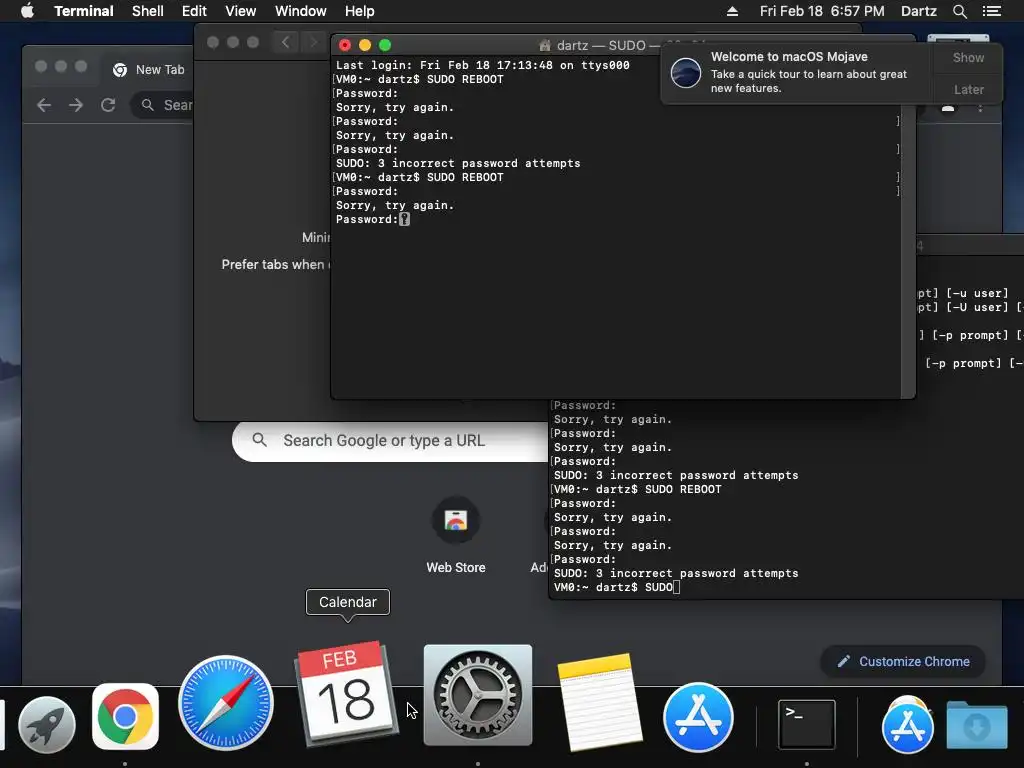
Task: Open the Terminal menu
Action: click(84, 11)
